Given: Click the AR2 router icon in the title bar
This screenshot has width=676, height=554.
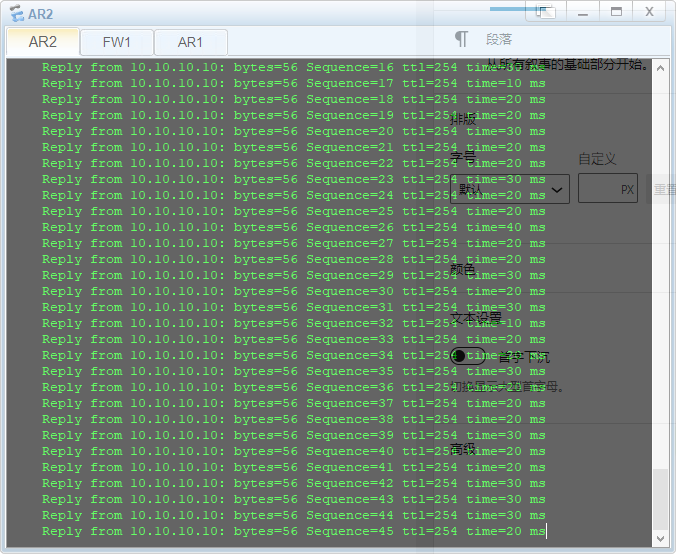Looking at the screenshot, I should [x=17, y=13].
